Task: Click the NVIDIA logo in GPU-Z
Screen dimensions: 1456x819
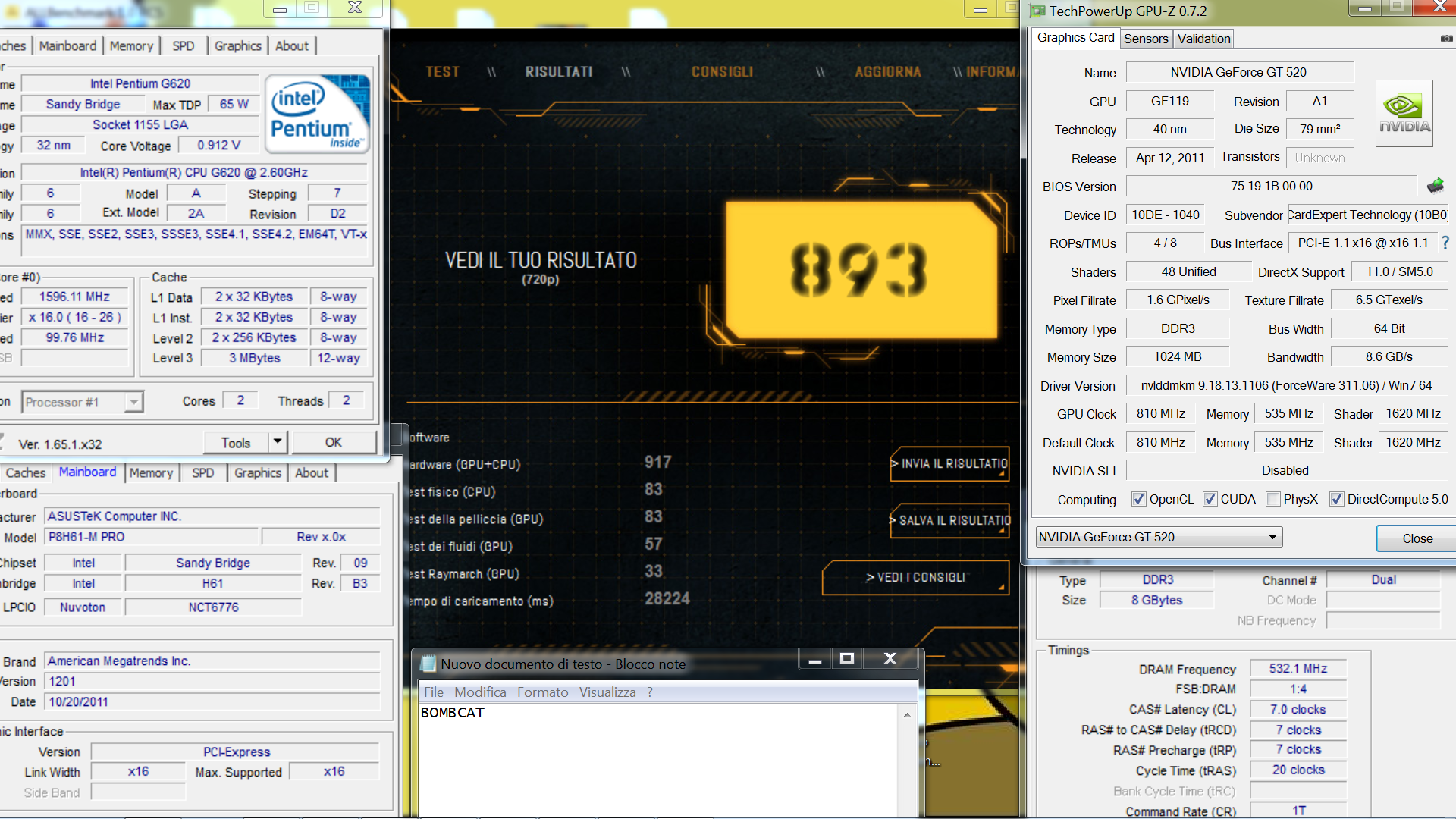Action: [x=1404, y=114]
